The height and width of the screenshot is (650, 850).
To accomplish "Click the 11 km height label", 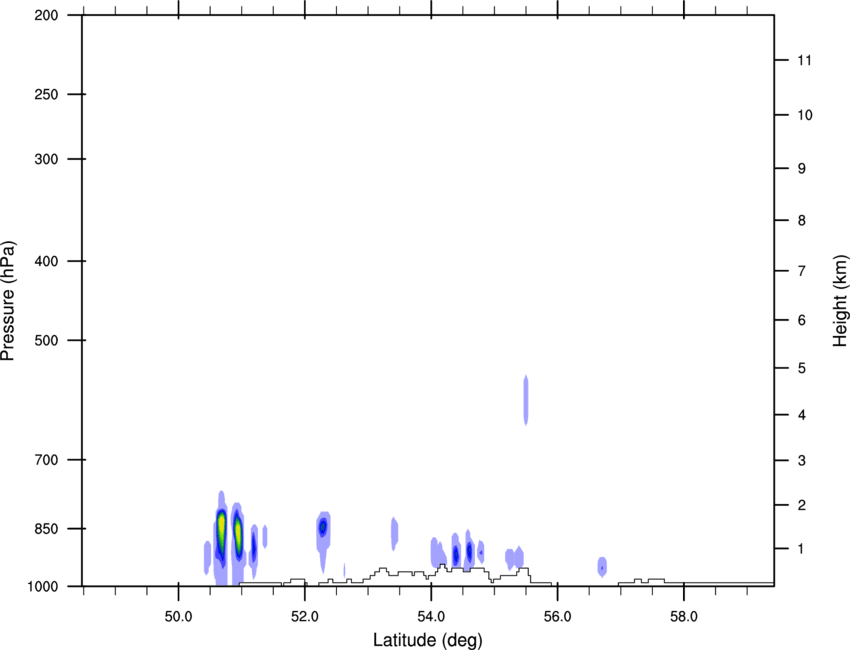I will pyautogui.click(x=805, y=60).
